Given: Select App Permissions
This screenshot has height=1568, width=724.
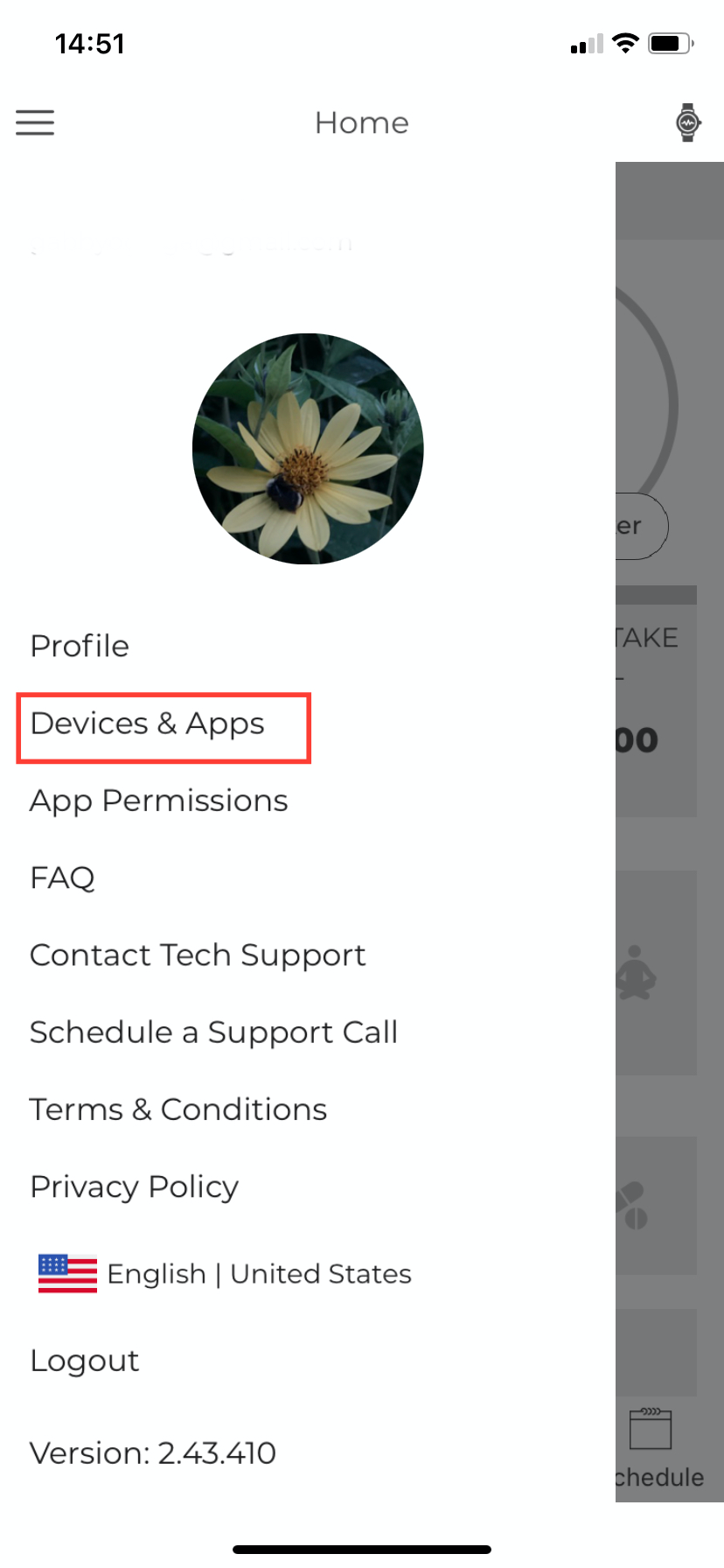Looking at the screenshot, I should point(158,801).
